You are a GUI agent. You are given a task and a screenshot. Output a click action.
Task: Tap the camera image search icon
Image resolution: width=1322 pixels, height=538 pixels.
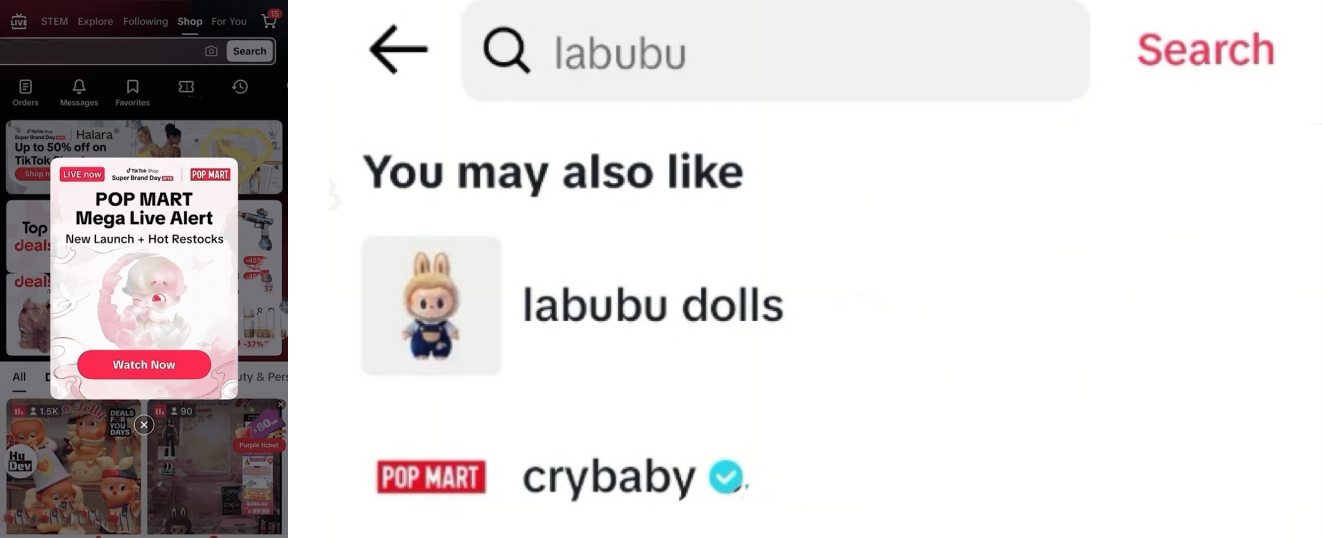pyautogui.click(x=211, y=51)
